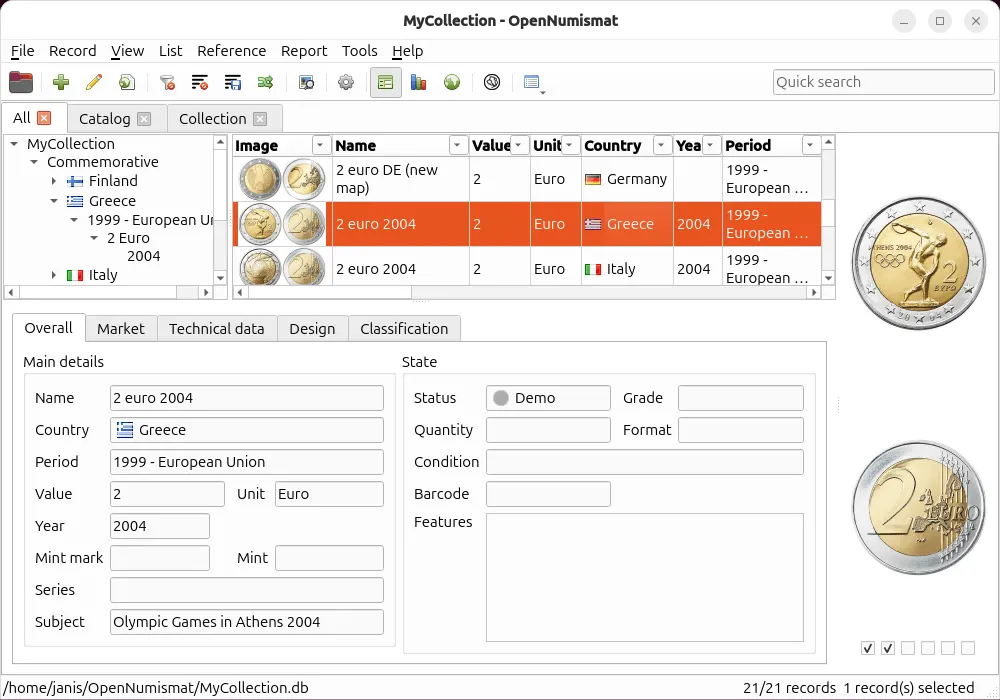1000x700 pixels.
Task: Close the Catalog tab
Action: (145, 119)
